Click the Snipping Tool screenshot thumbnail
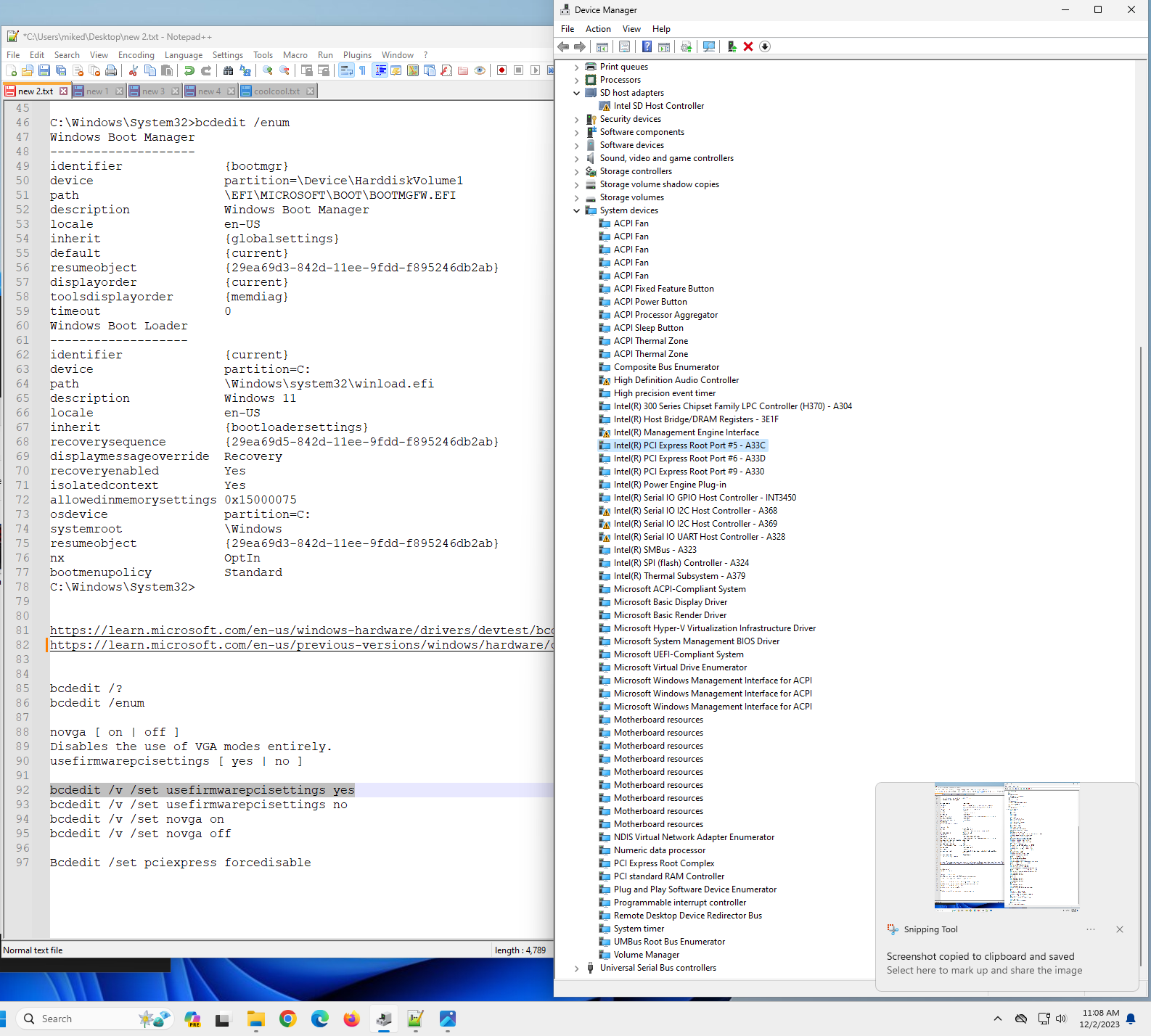The image size is (1151, 1036). click(x=1007, y=846)
